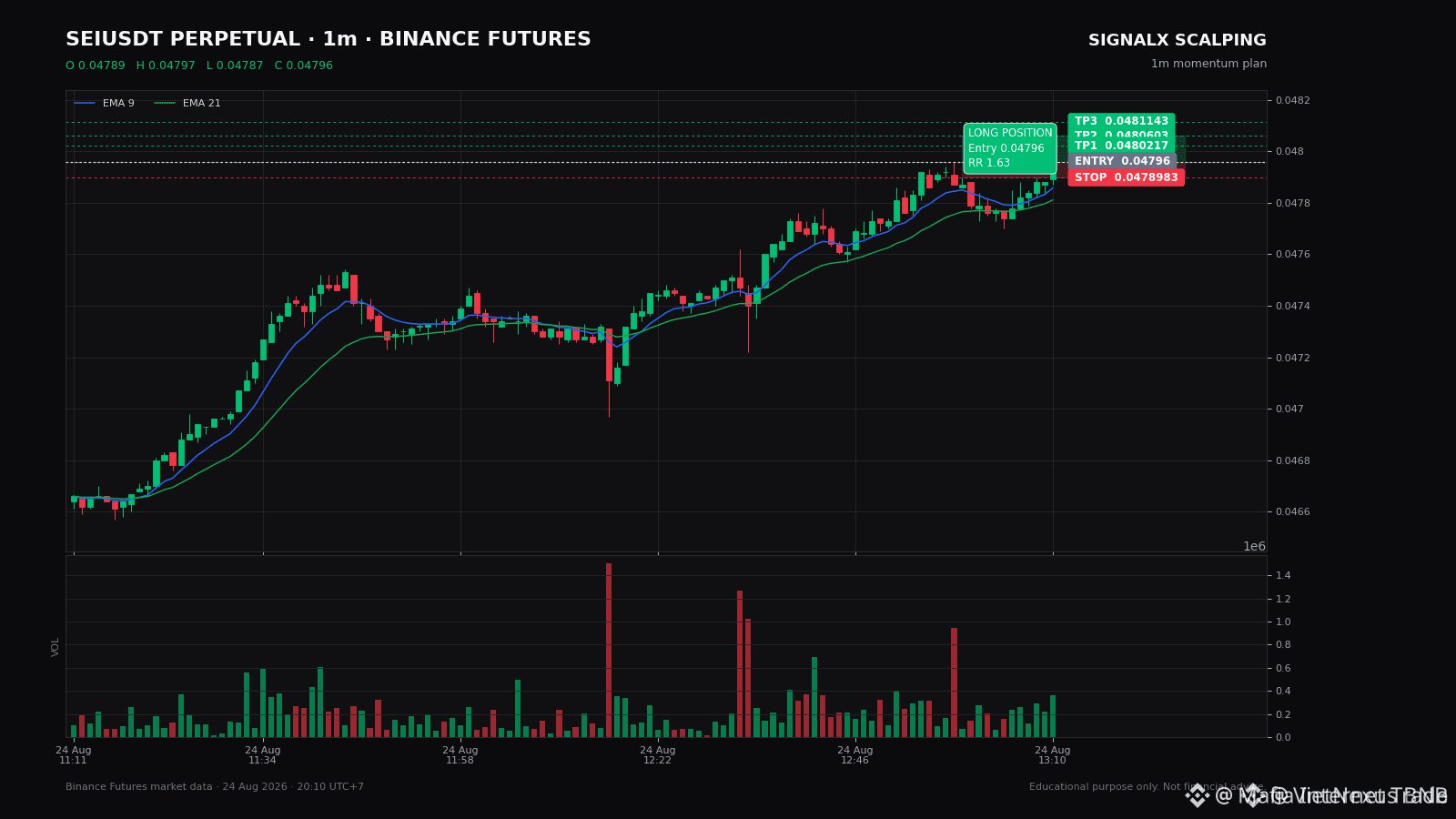Click the 1.0 volume axis label
Image resolution: width=1456 pixels, height=819 pixels.
pos(1284,622)
